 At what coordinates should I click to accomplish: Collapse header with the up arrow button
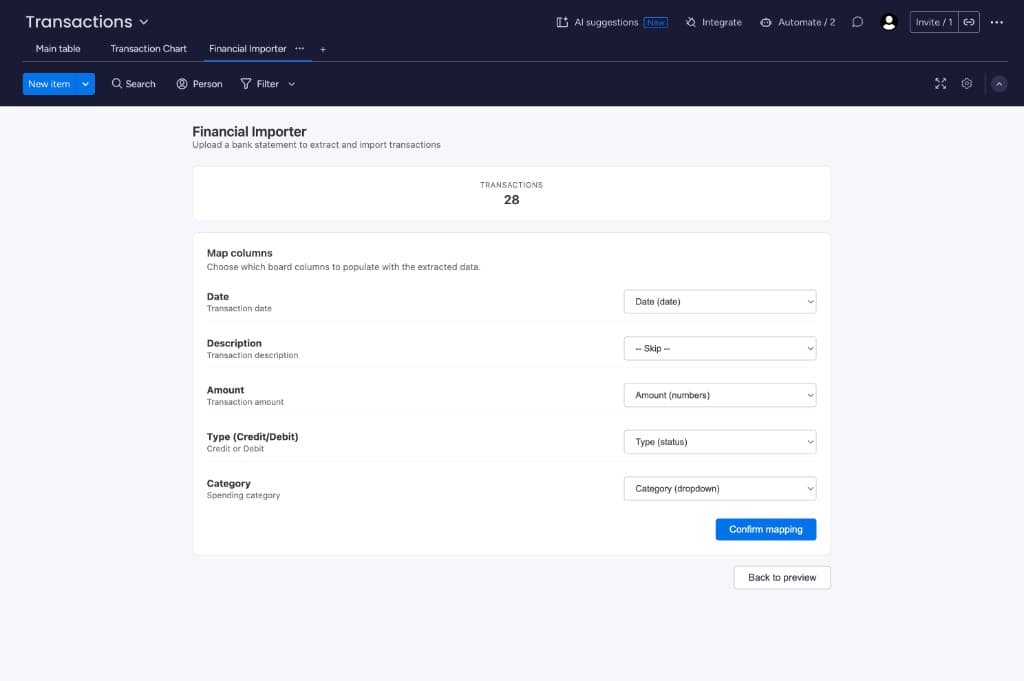tap(998, 84)
